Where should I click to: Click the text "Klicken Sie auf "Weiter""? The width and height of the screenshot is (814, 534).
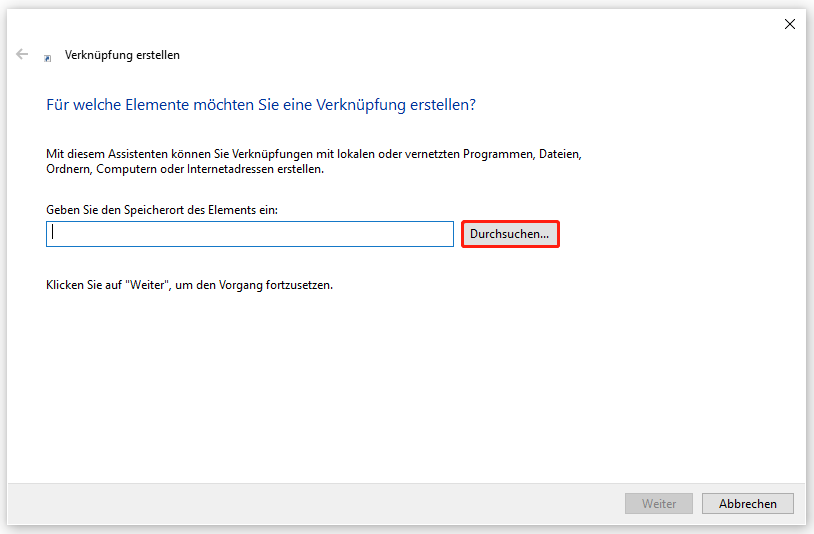click(108, 285)
